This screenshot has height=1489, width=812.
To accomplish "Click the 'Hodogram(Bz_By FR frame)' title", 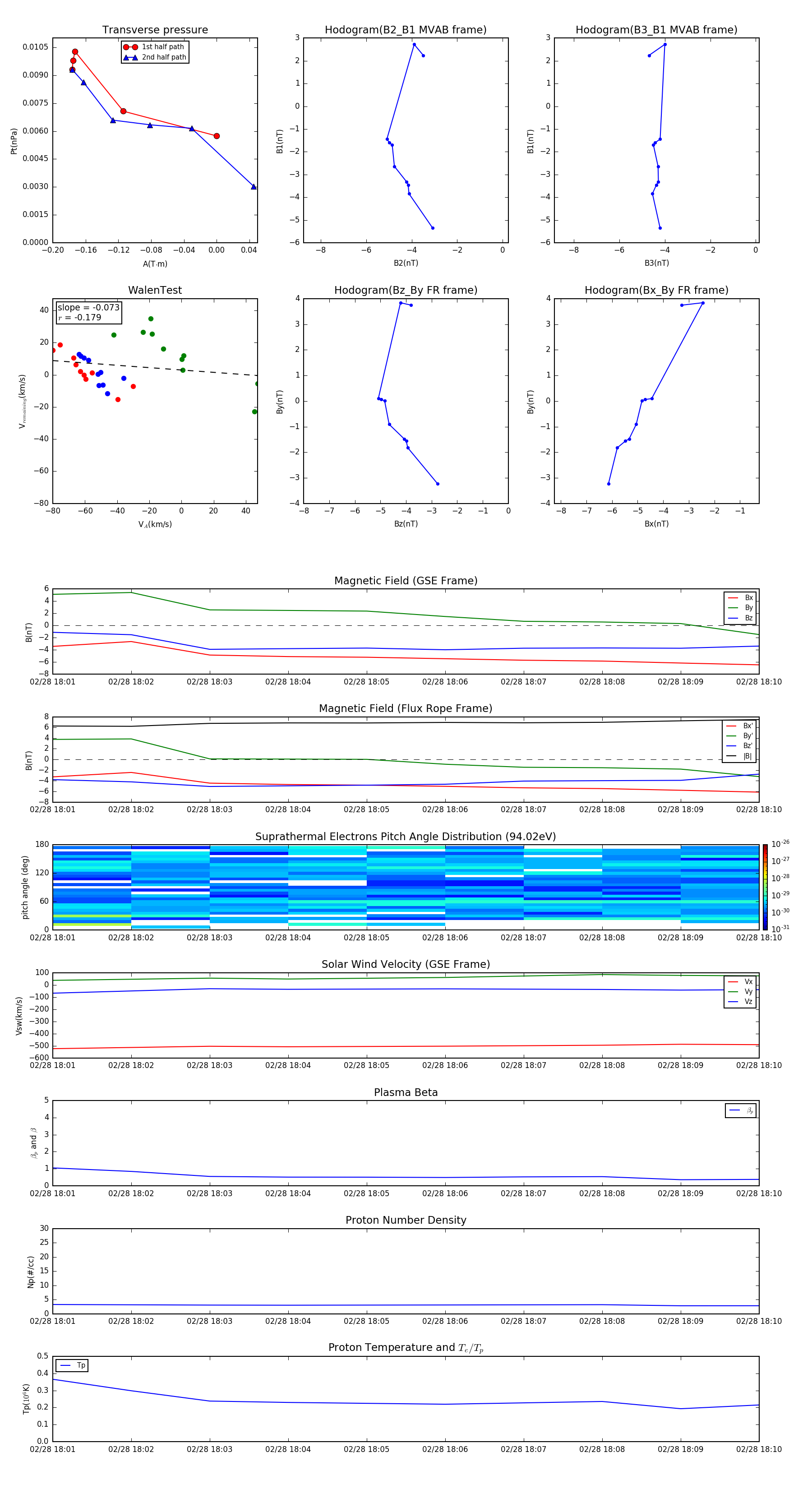I will (406, 290).
